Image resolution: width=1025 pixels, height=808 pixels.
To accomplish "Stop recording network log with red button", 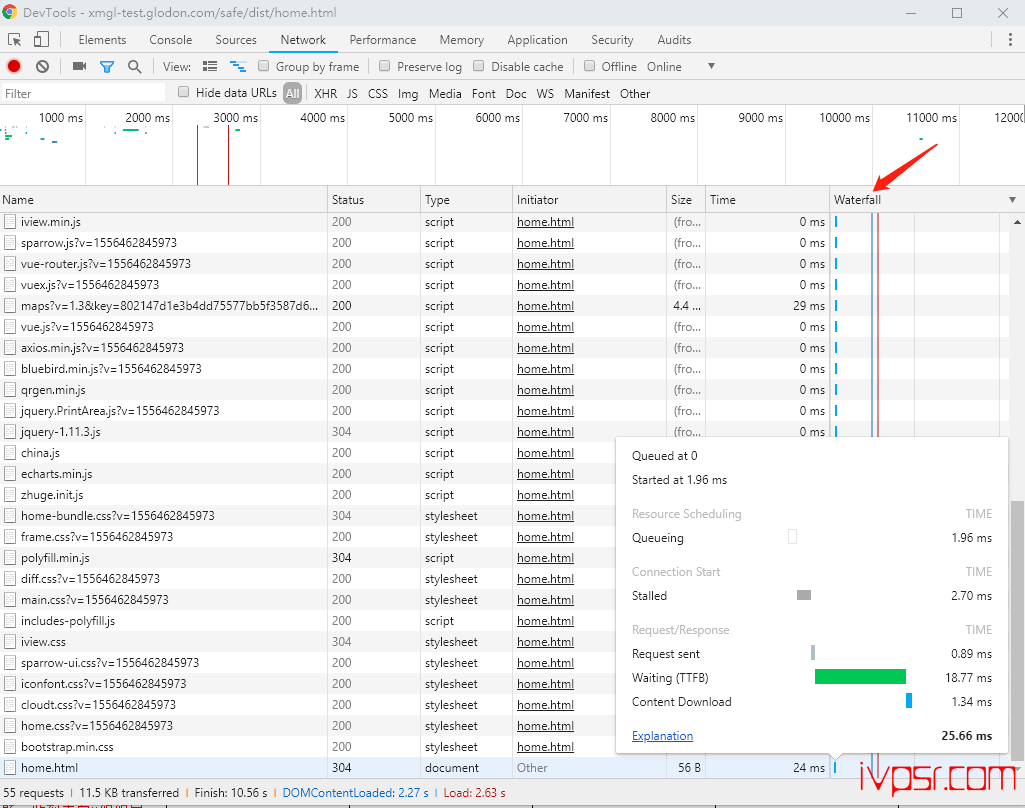I will [14, 67].
